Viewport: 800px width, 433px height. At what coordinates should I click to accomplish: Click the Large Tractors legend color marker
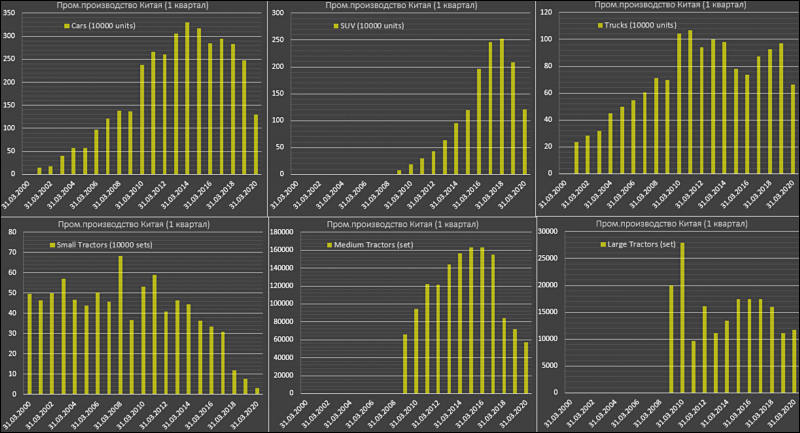pos(603,245)
